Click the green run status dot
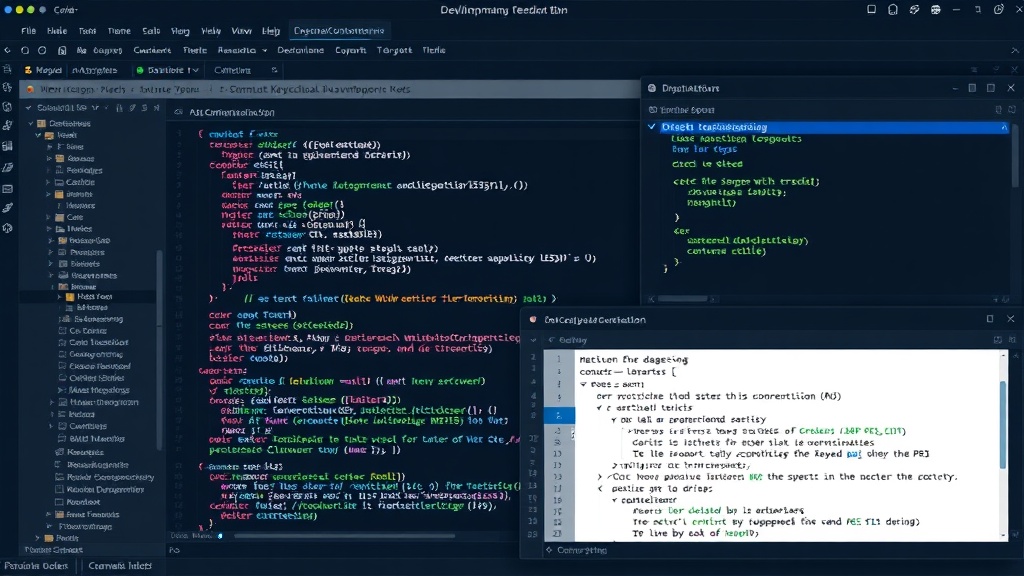 click(x=140, y=70)
